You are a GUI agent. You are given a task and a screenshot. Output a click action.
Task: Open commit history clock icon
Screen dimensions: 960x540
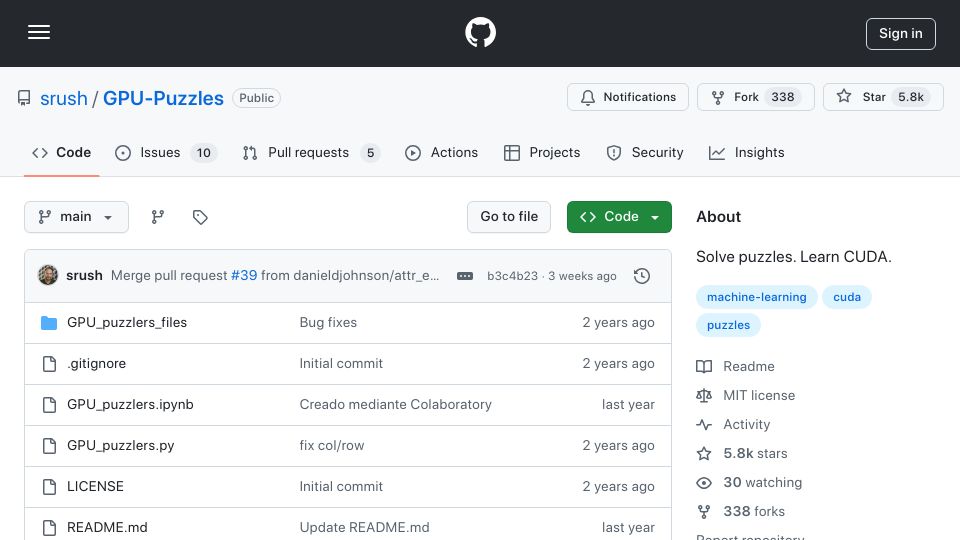[642, 276]
